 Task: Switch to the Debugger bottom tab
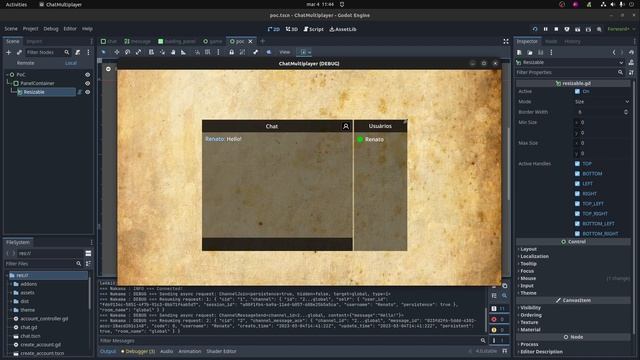point(138,351)
